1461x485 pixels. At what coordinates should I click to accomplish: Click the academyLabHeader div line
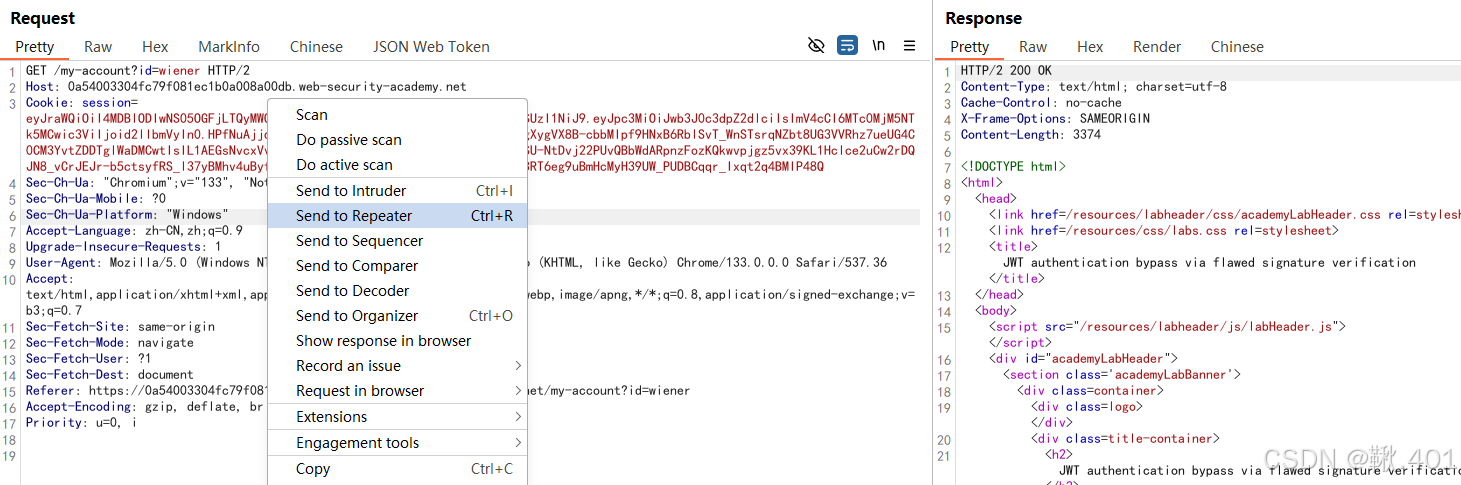point(1084,359)
